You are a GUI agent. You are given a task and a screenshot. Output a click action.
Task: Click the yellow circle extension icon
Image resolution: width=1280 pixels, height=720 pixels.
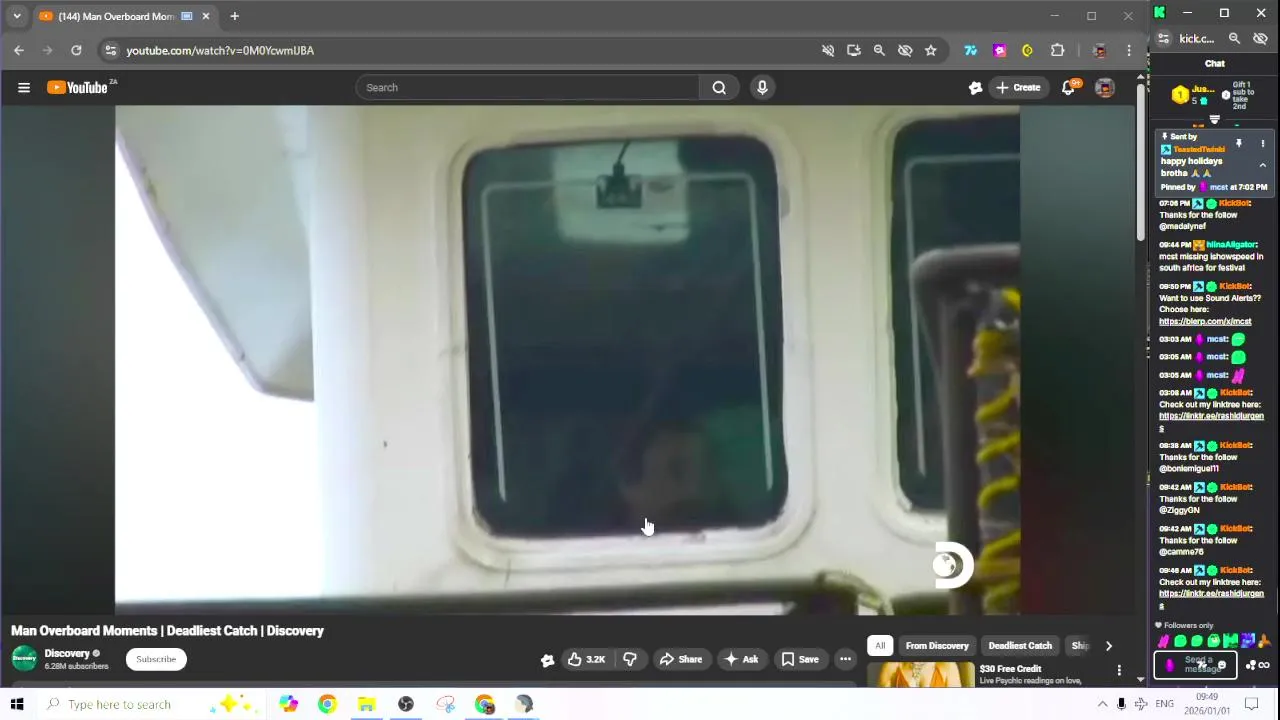click(x=1027, y=50)
